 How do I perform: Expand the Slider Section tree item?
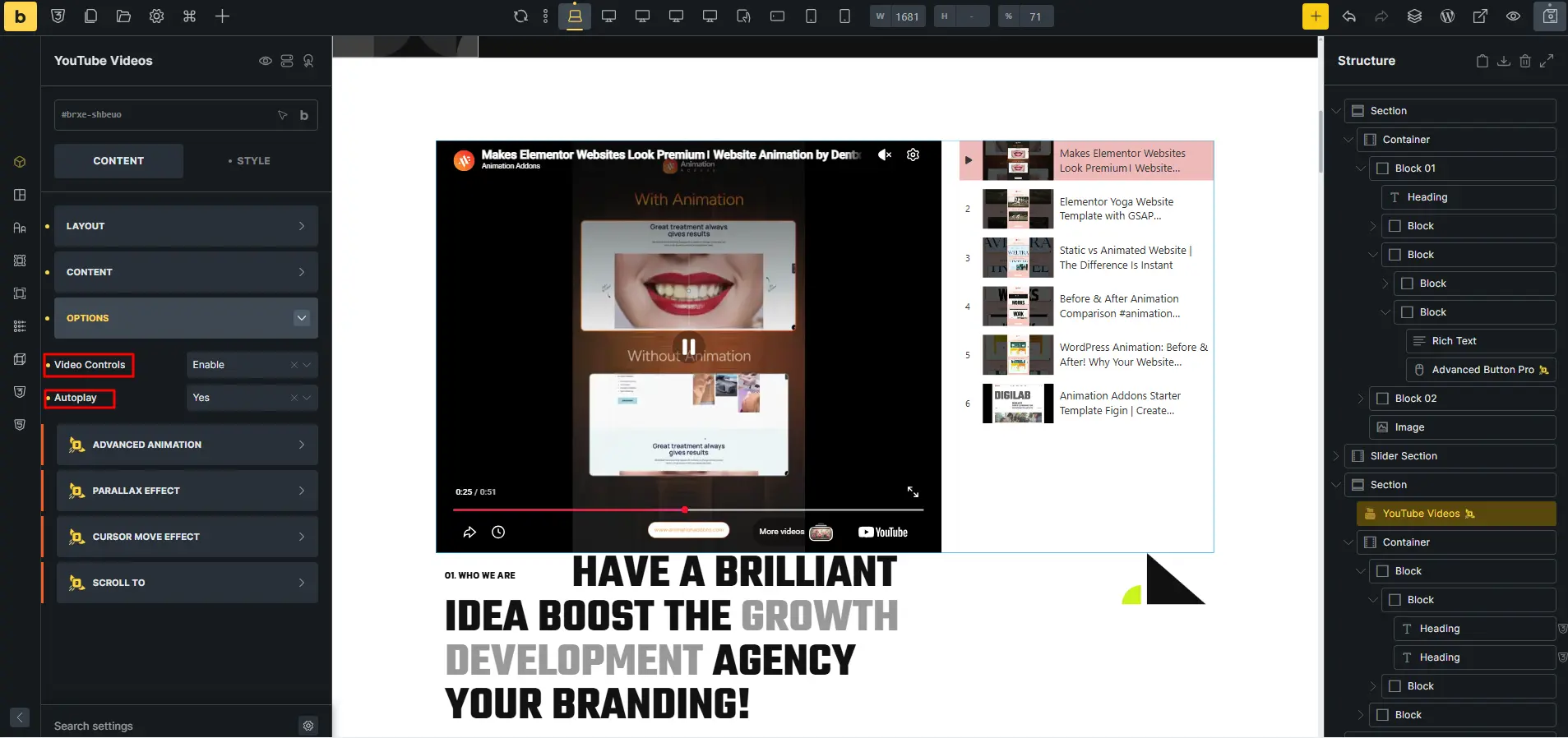click(1336, 456)
